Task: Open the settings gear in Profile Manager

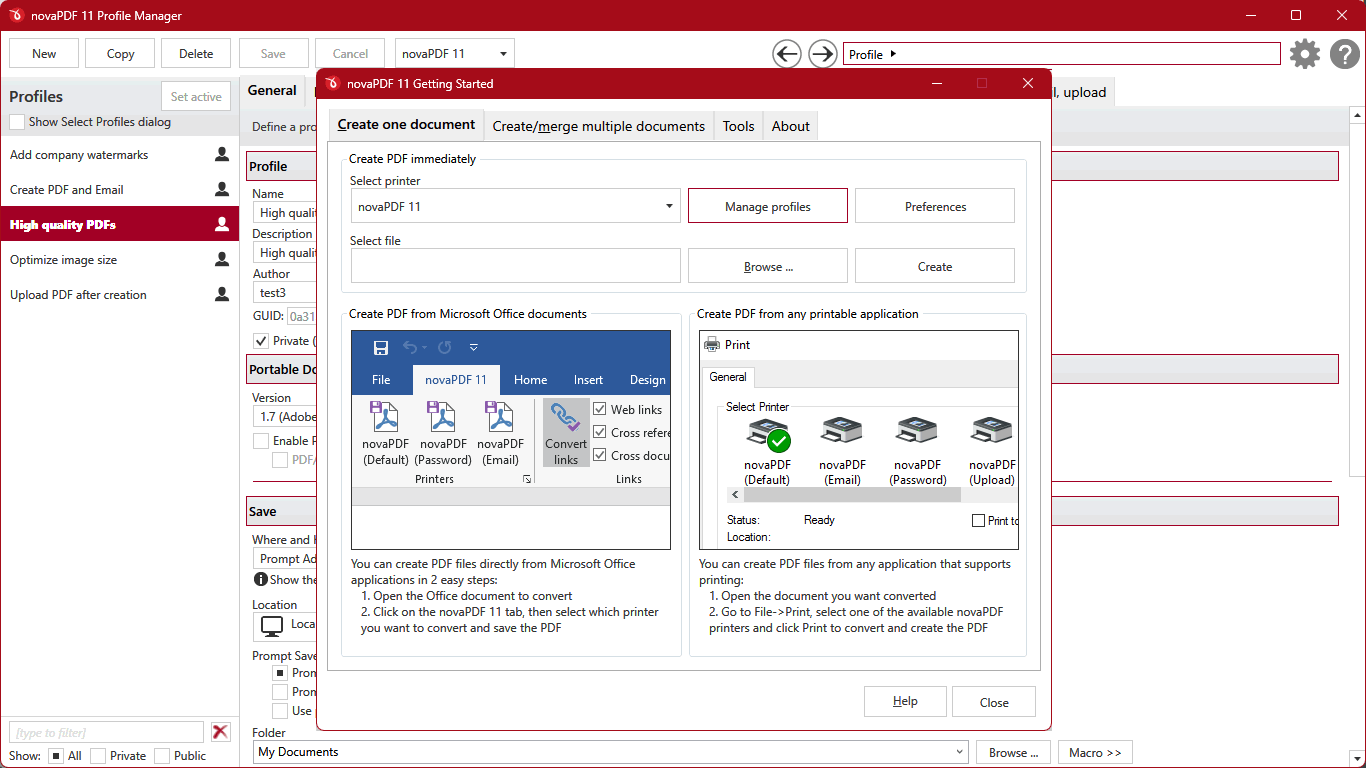Action: point(1305,54)
